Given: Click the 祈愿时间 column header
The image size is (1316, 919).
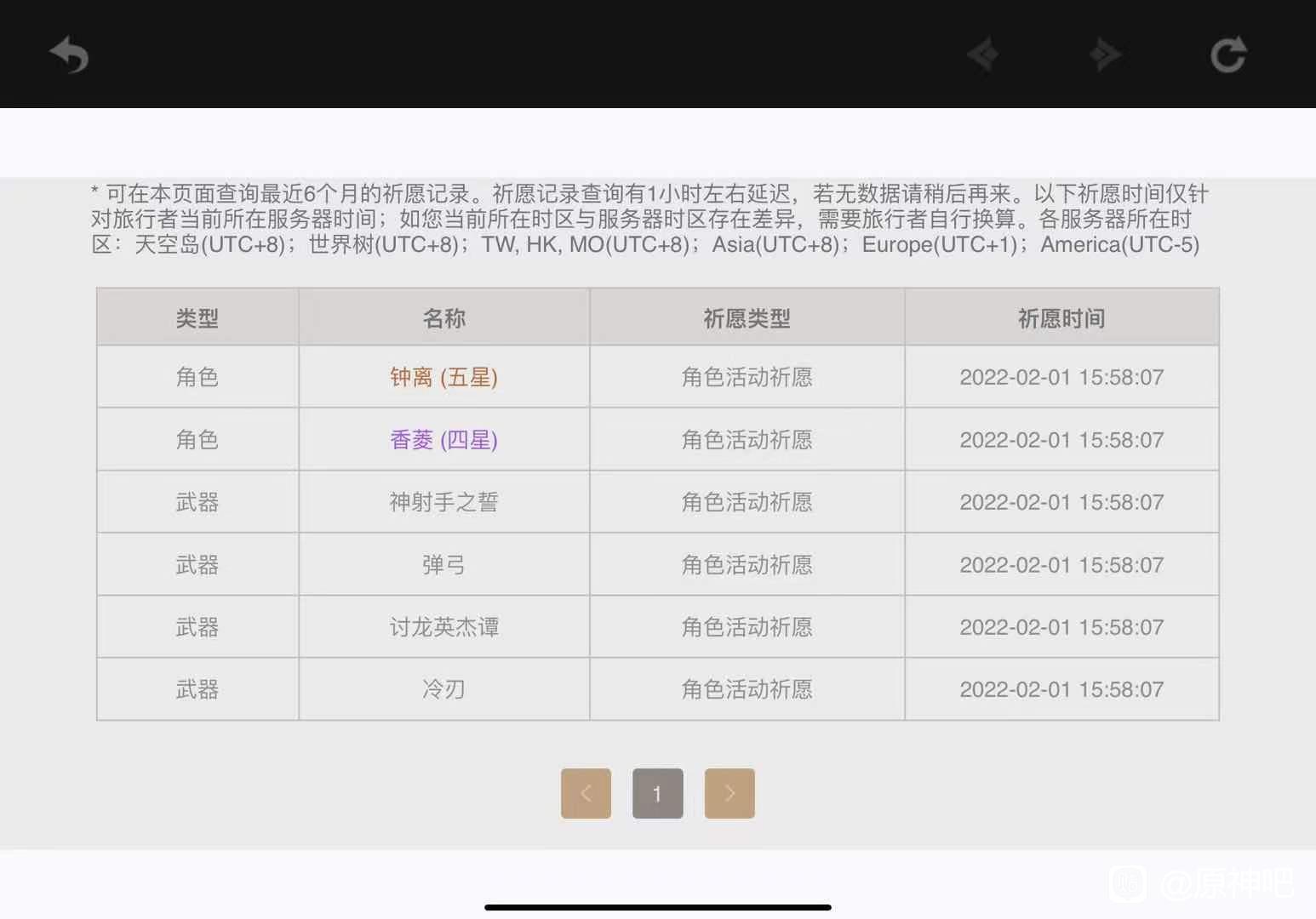Looking at the screenshot, I should pos(1061,318).
